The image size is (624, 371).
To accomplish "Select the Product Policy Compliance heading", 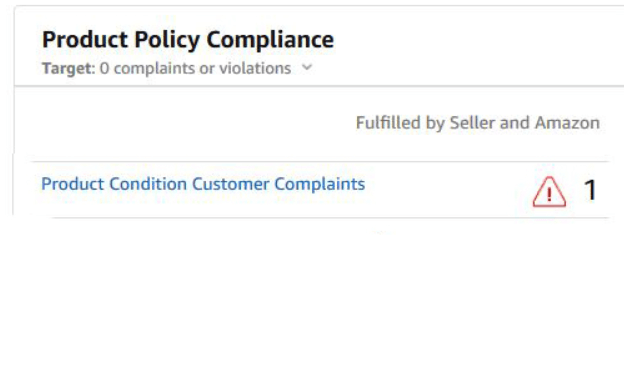I will click(188, 39).
